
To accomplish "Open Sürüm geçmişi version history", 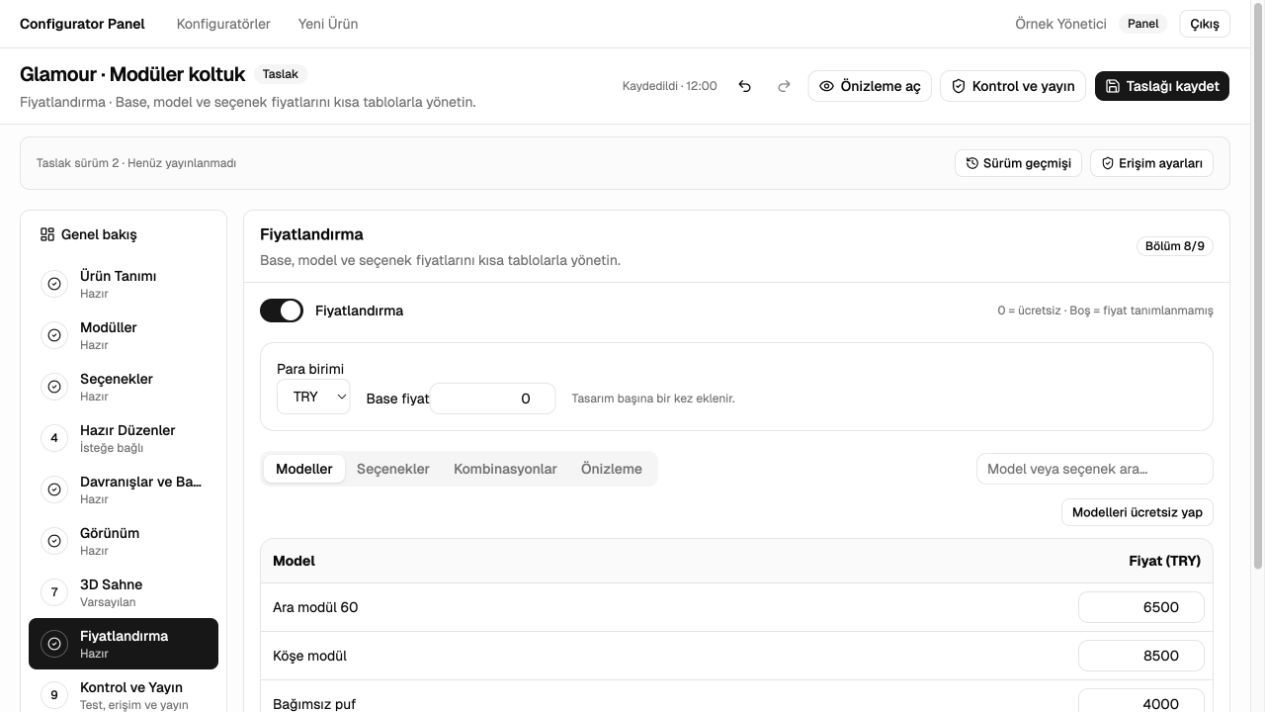I will pos(1018,163).
